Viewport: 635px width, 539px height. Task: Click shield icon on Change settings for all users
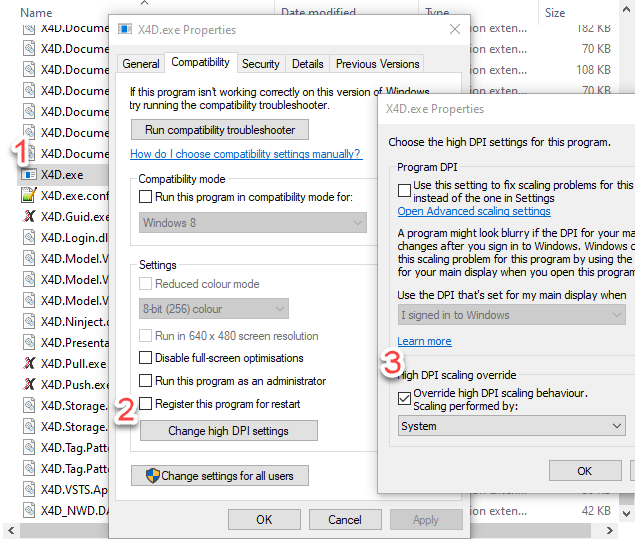pyautogui.click(x=152, y=476)
